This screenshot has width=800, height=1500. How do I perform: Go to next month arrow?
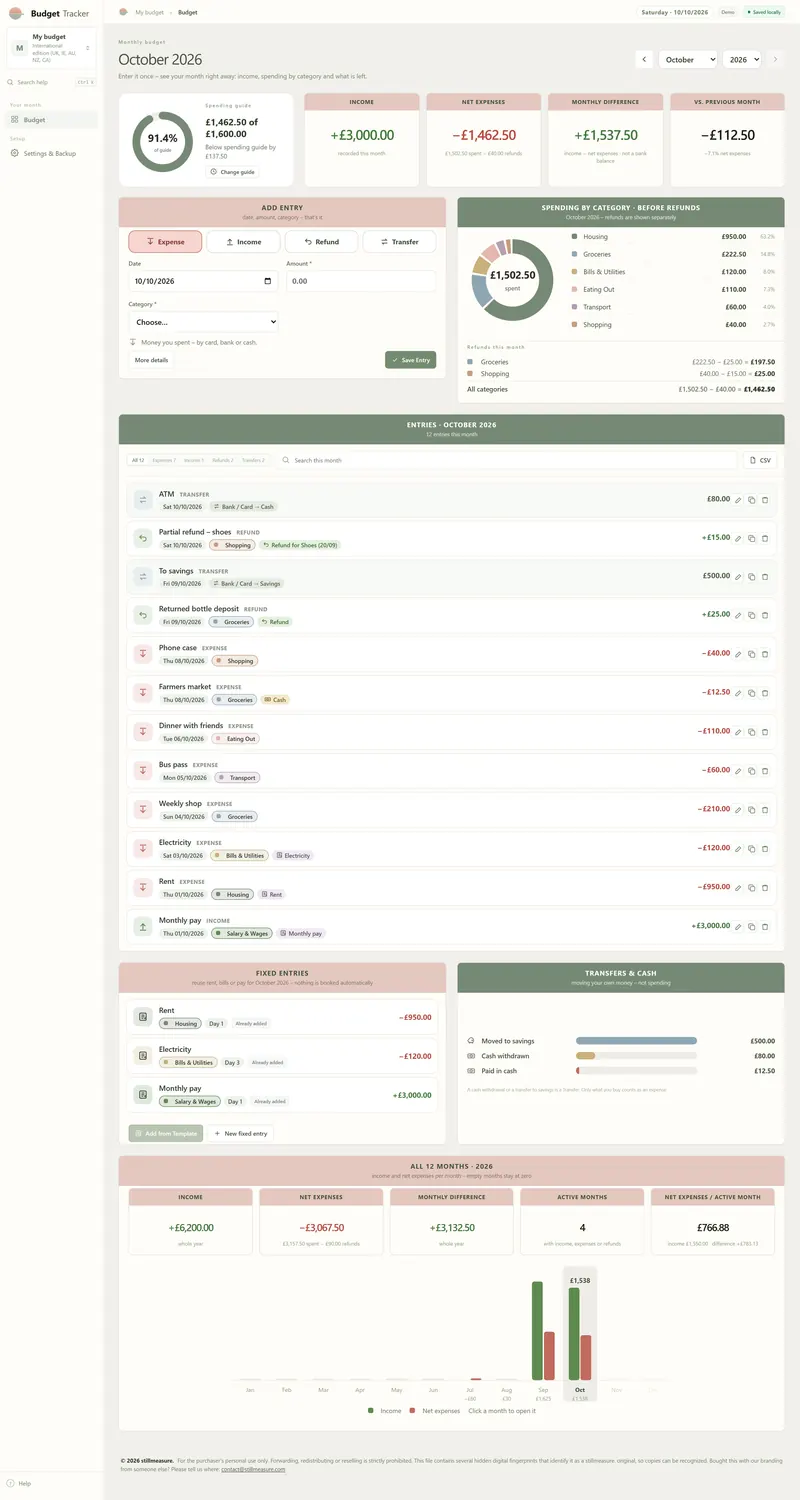(775, 60)
